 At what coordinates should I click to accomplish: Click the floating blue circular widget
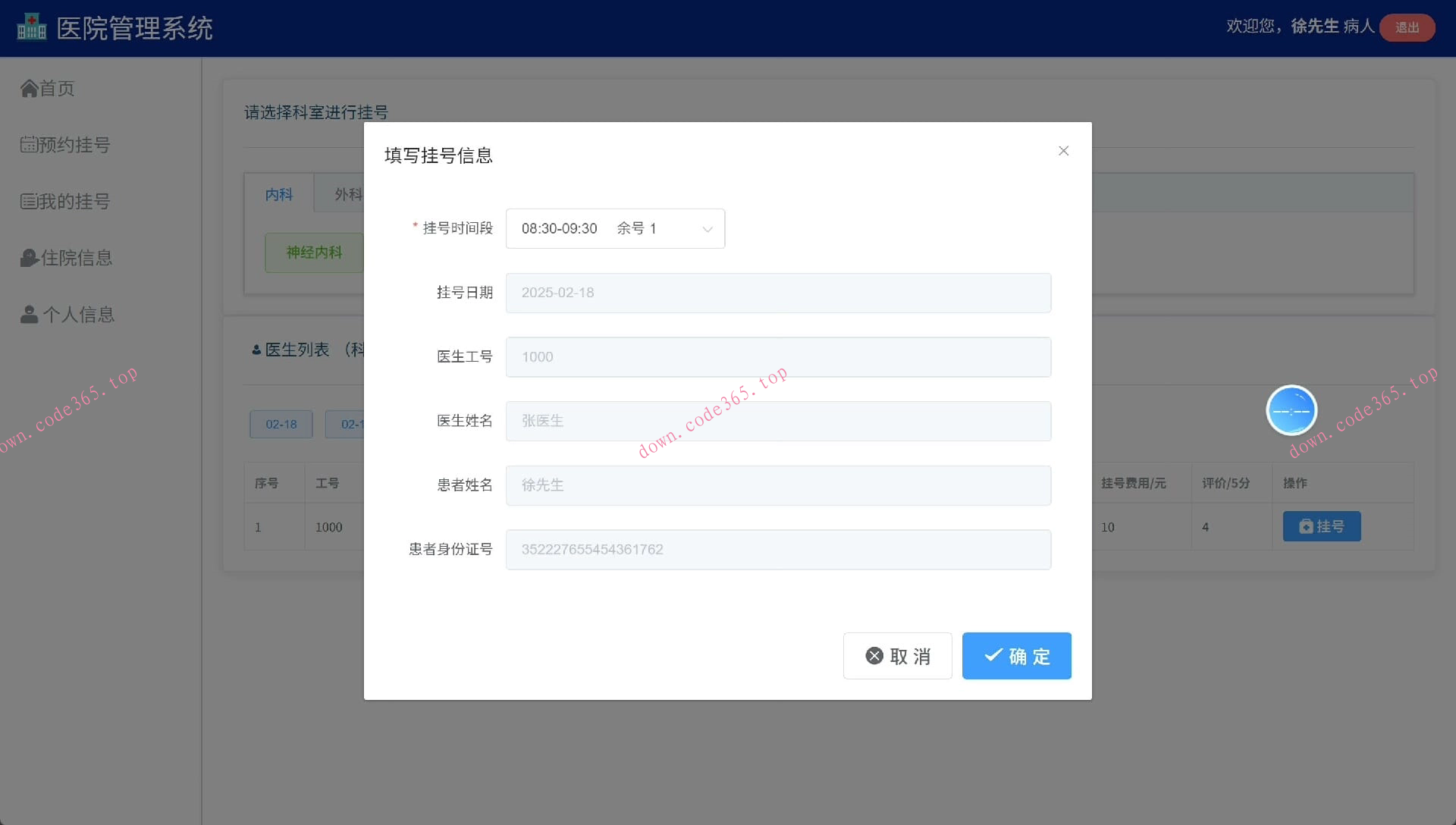coord(1291,410)
